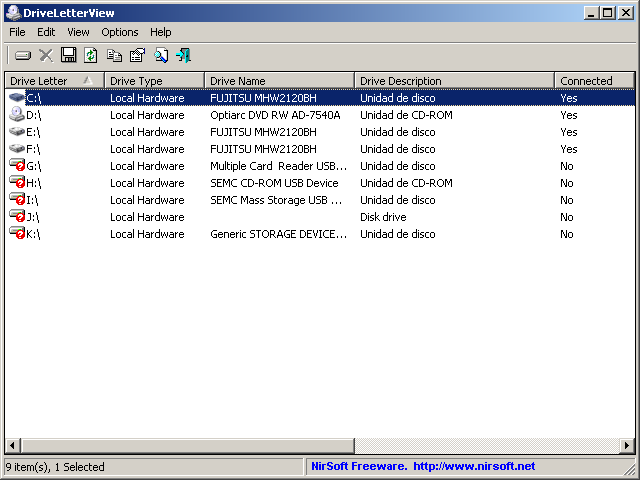640x480 pixels.
Task: Click the disconnected drive icon for G:\
Action: pos(17,165)
